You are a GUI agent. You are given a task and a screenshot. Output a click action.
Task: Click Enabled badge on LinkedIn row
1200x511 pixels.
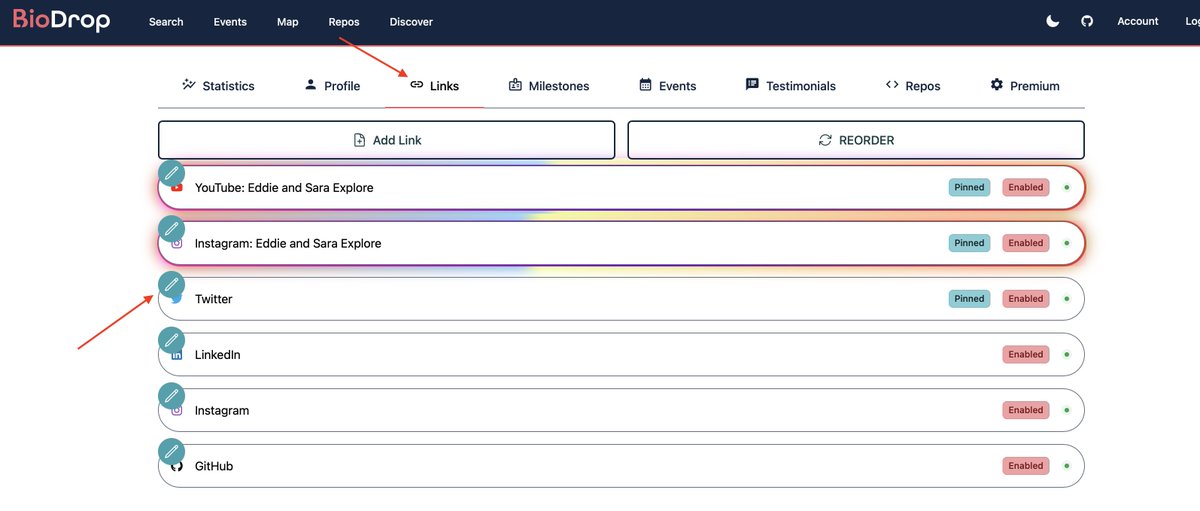pos(1026,354)
